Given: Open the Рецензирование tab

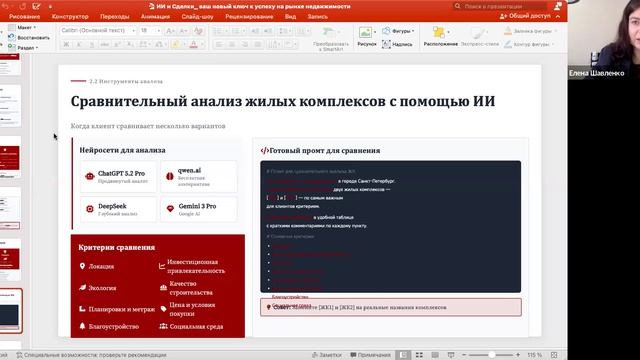Looking at the screenshot, I should tap(249, 17).
